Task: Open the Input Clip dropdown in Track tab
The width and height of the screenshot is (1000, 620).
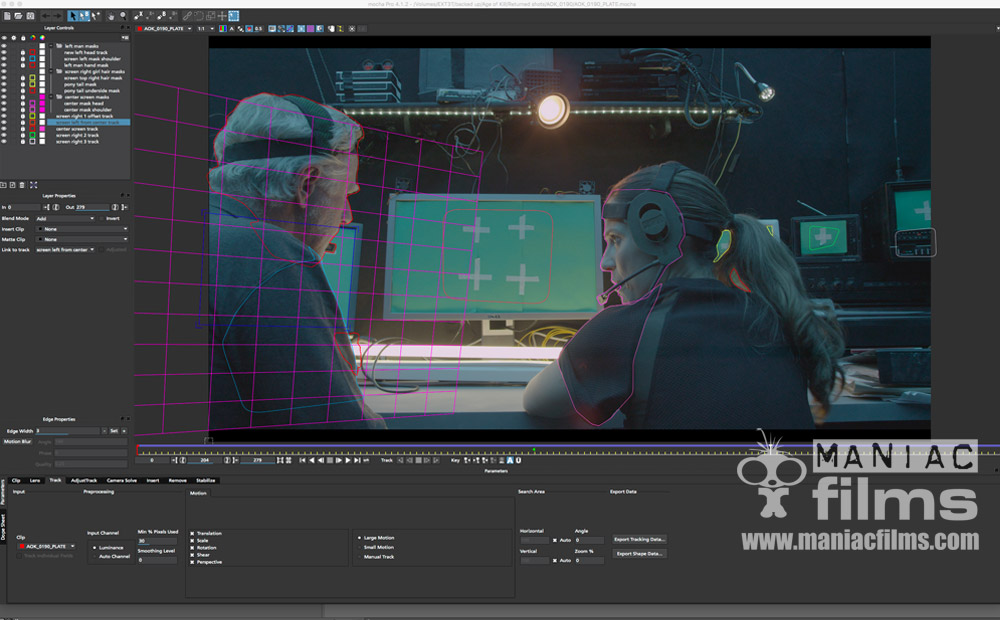Action: coord(47,547)
